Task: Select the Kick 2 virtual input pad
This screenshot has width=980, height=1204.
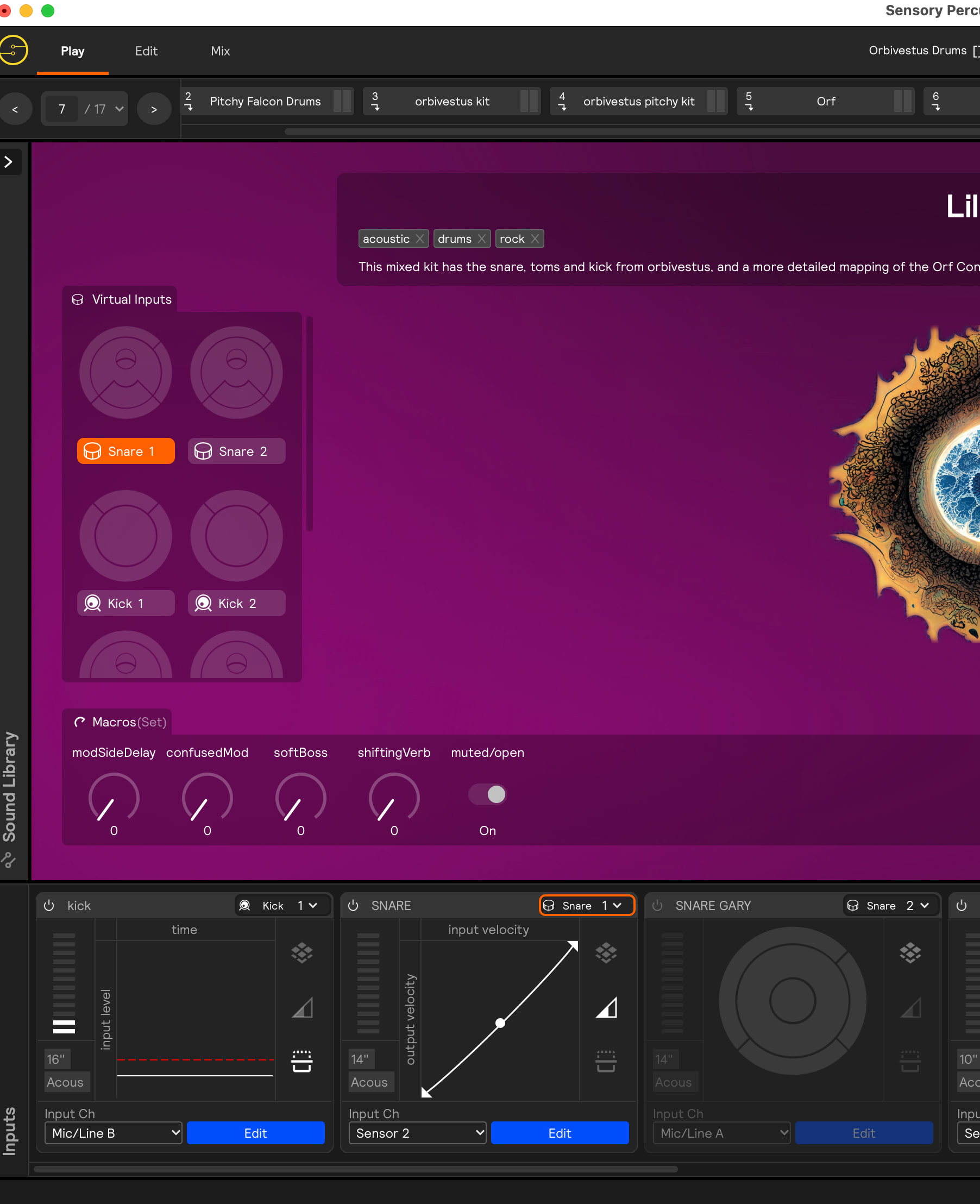Action: (x=236, y=536)
